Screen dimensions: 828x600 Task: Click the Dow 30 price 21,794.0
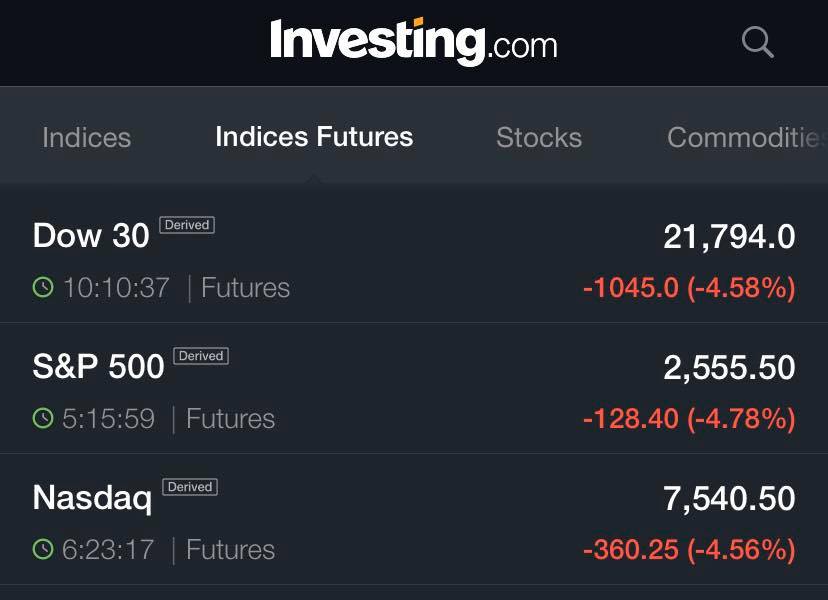point(729,236)
